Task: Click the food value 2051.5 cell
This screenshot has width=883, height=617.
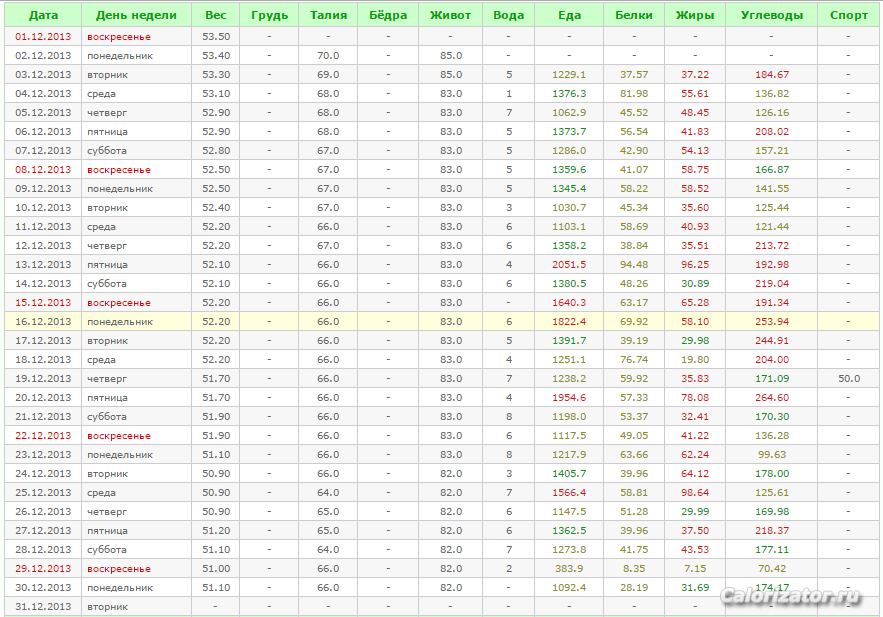Action: coord(569,264)
